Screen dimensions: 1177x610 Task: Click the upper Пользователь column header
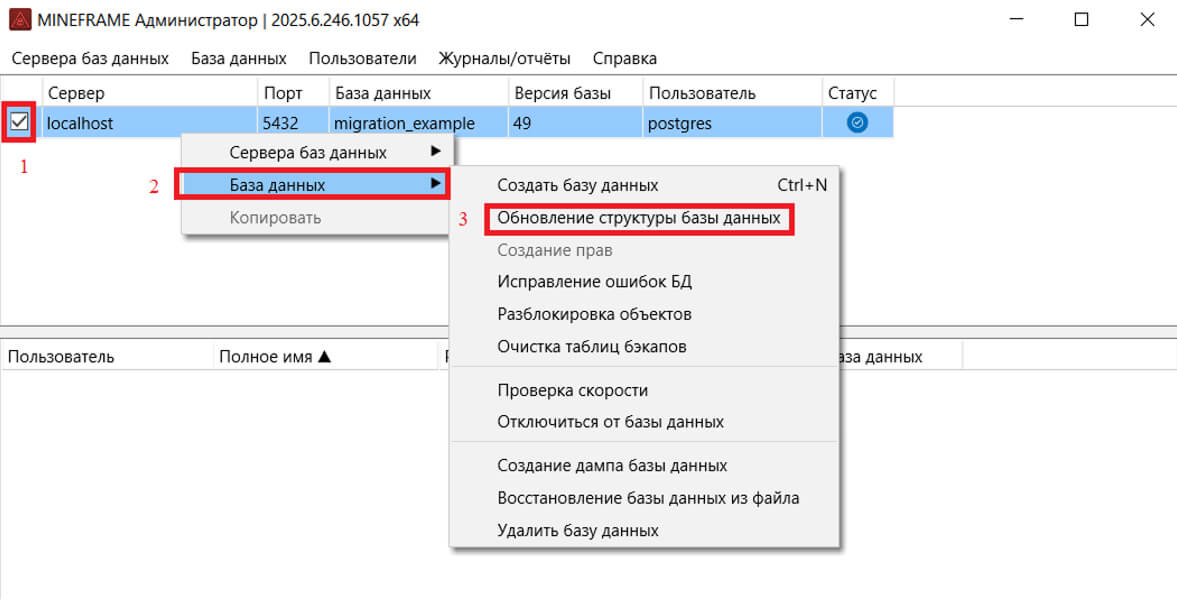click(732, 93)
